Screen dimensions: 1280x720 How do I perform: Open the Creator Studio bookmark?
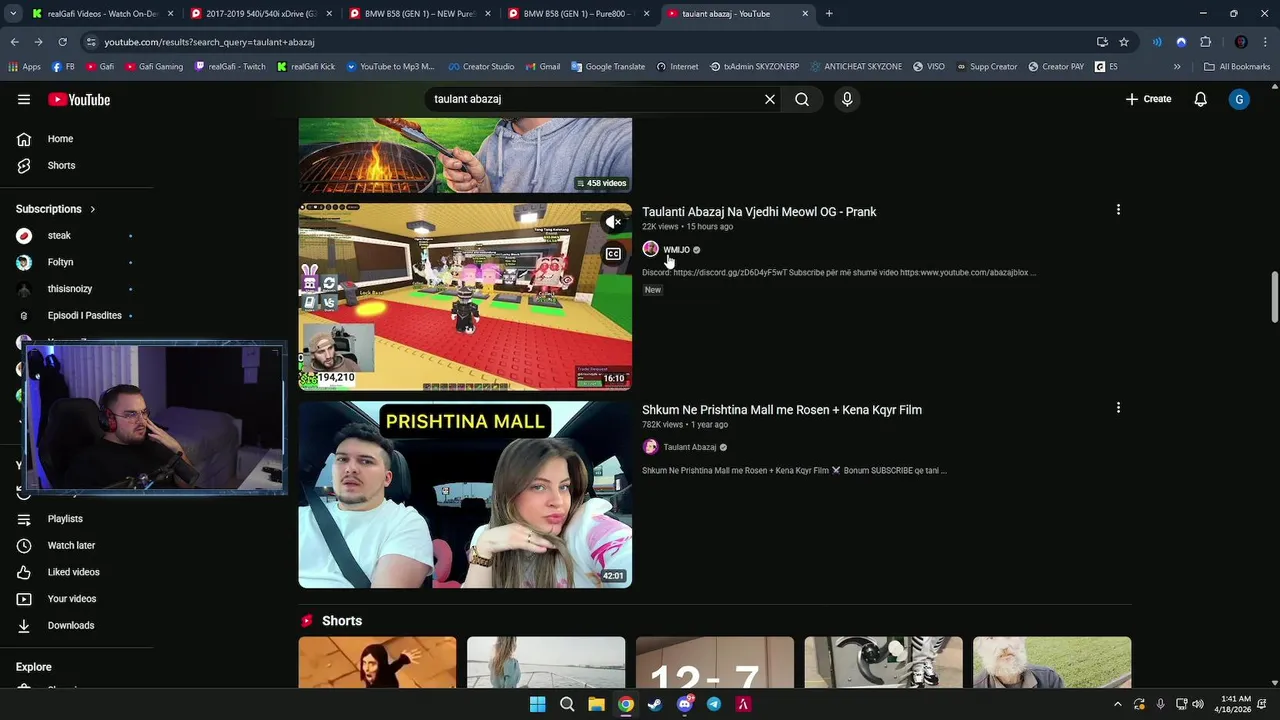click(x=481, y=67)
